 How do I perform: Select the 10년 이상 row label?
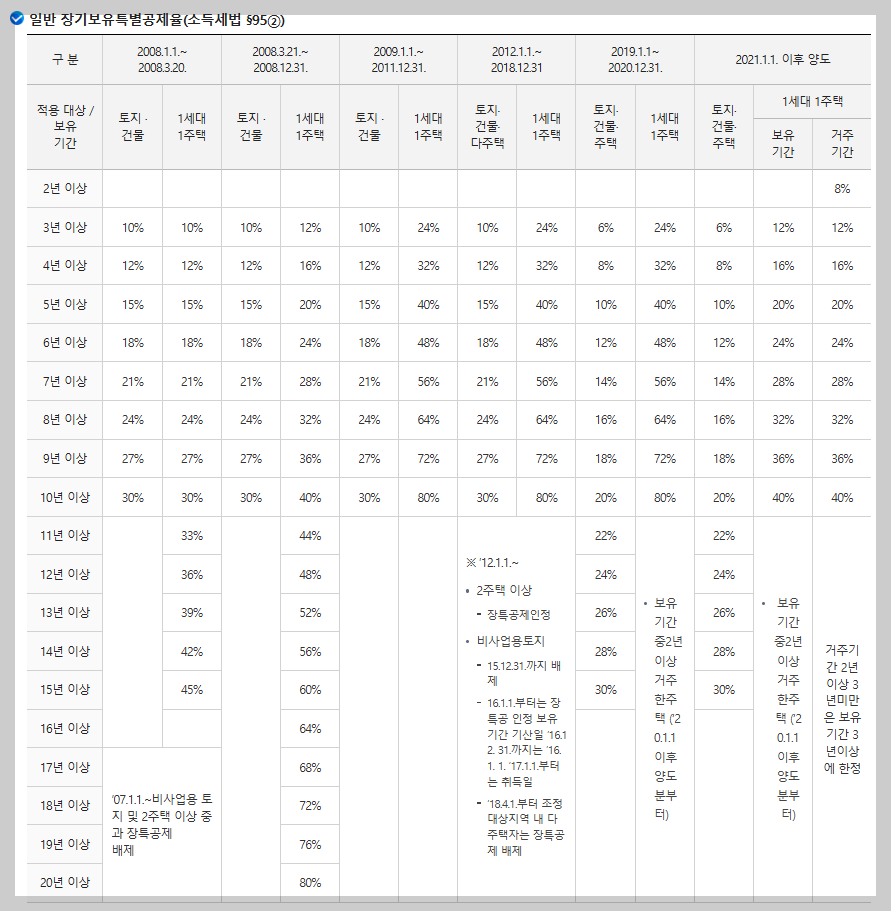point(65,496)
